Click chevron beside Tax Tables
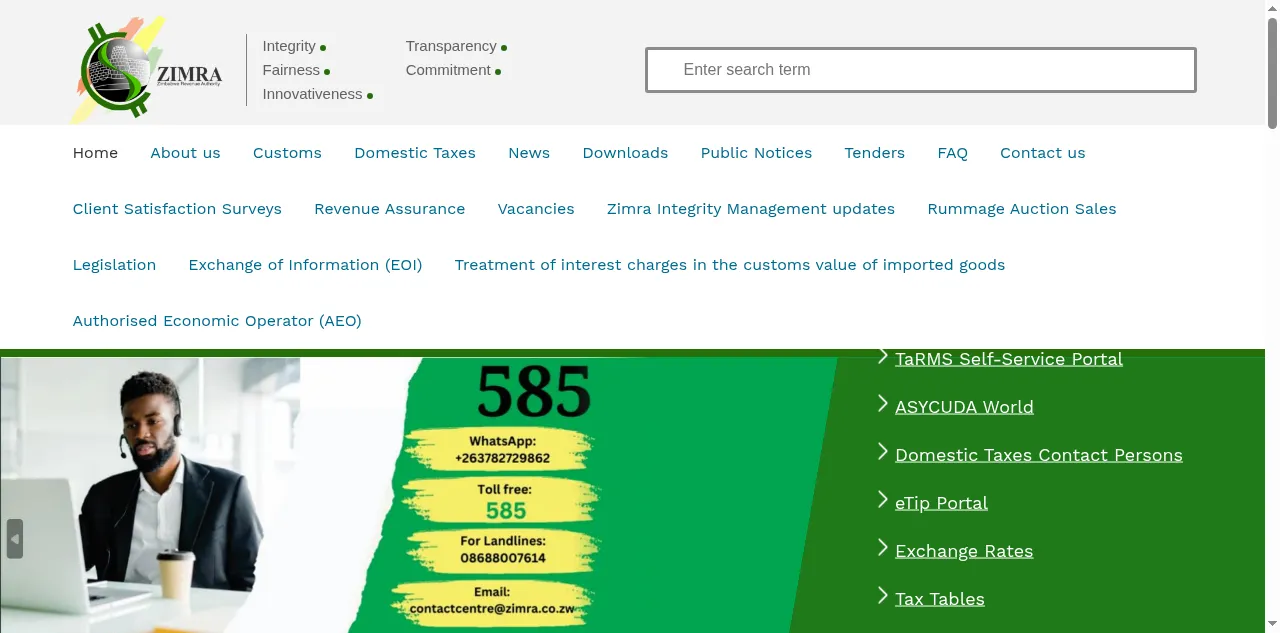Screen dimensions: 1280x633 pos(883,596)
